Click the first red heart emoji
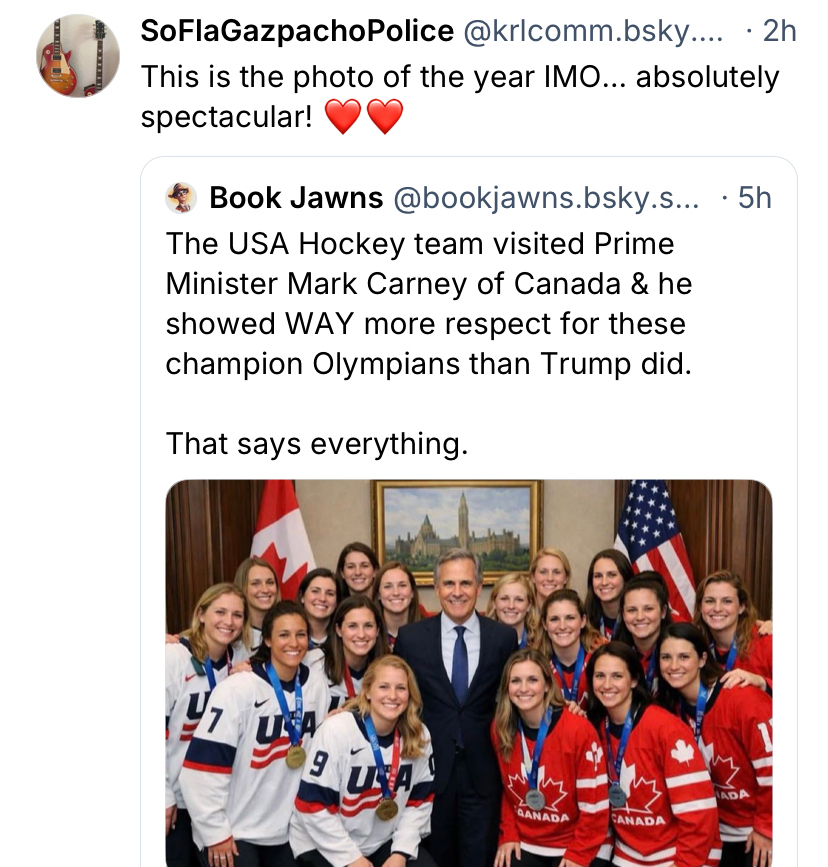 (343, 118)
